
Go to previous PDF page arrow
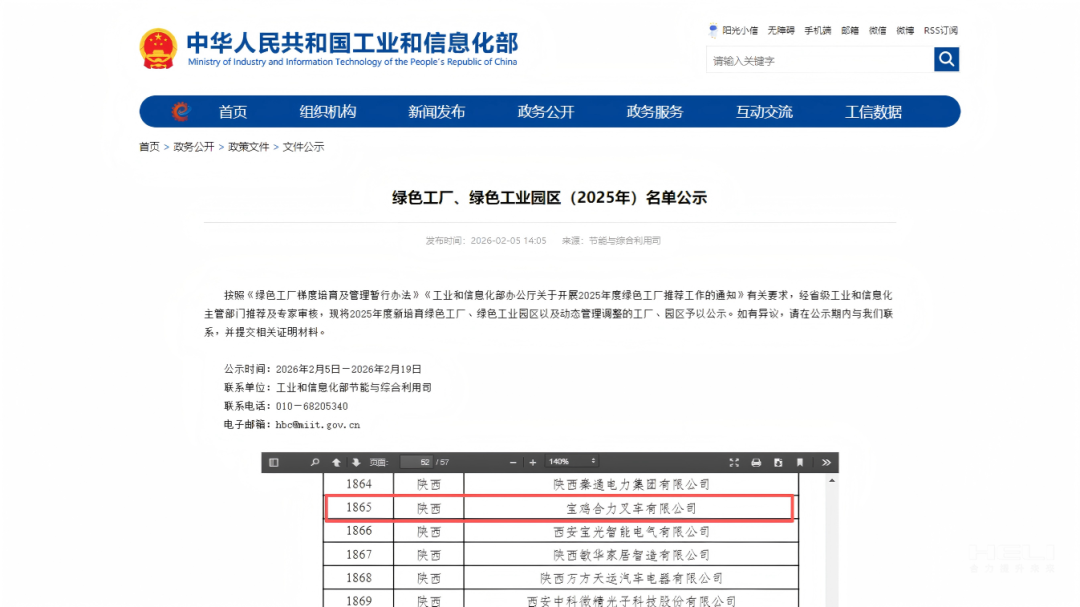coord(336,463)
